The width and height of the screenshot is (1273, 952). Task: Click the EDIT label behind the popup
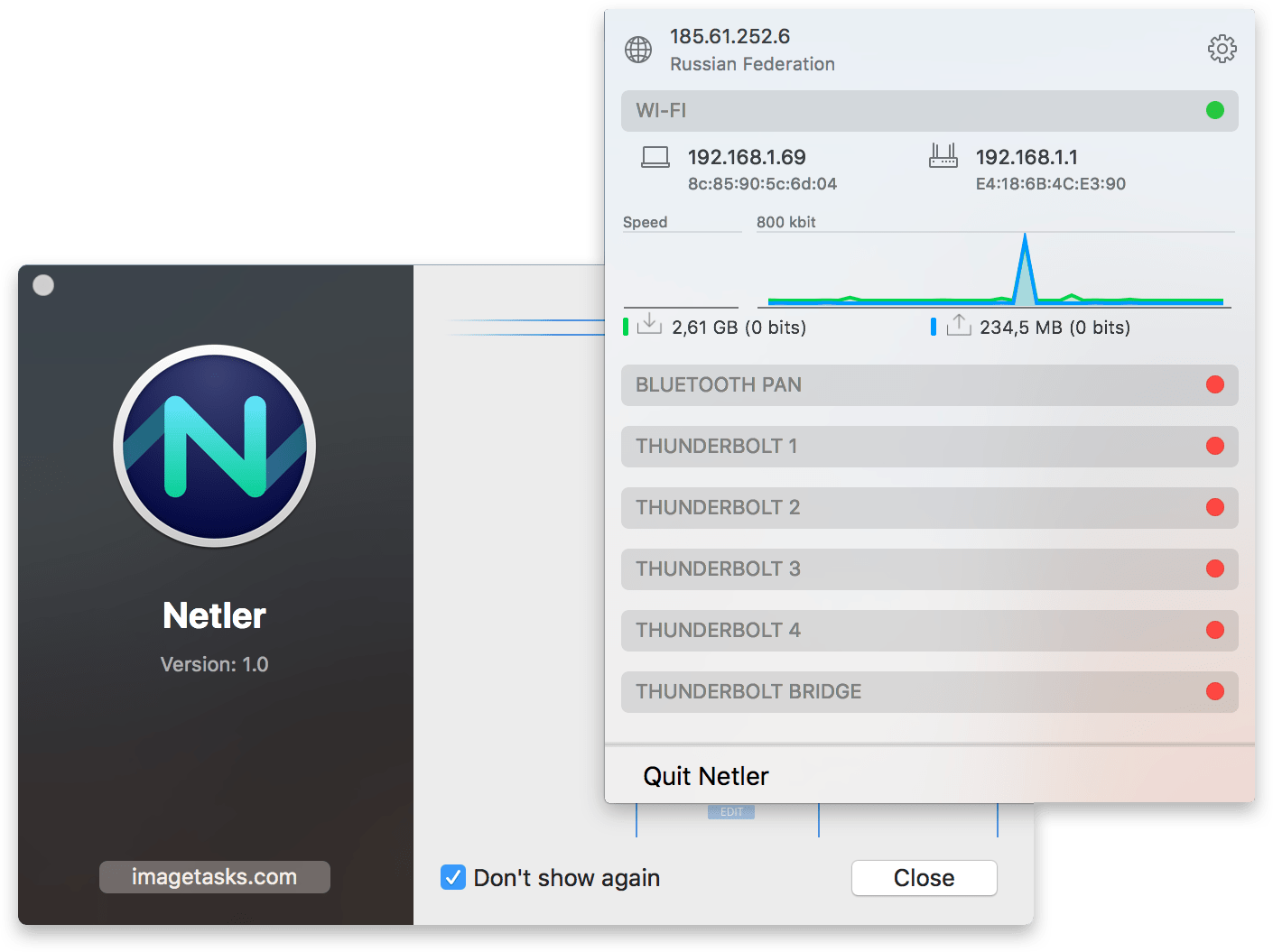(731, 812)
